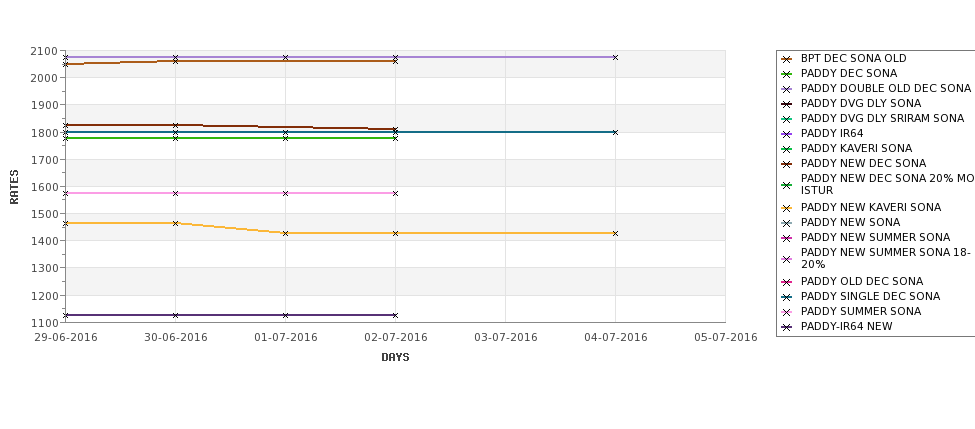The height and width of the screenshot is (429, 975).
Task: Click the PADDY NEW KAVERI SONA legend marker
Action: point(787,208)
